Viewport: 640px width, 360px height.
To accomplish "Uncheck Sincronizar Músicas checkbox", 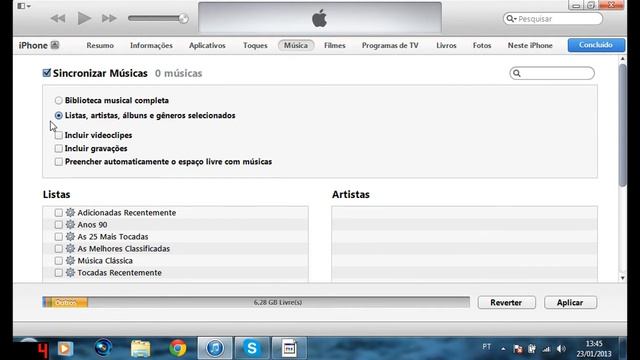I will [x=47, y=73].
